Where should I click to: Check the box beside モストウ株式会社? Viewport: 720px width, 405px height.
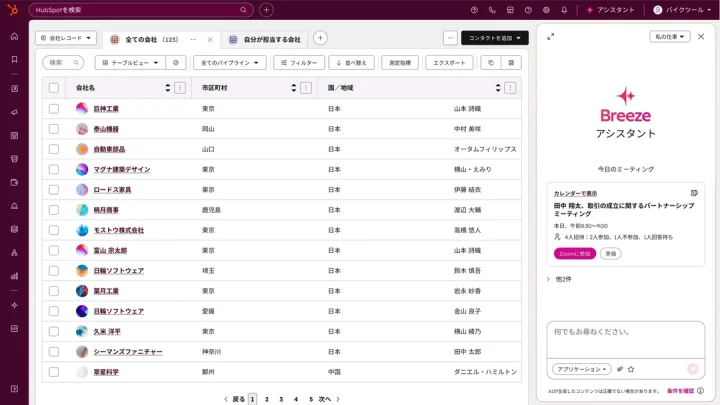[x=54, y=230]
